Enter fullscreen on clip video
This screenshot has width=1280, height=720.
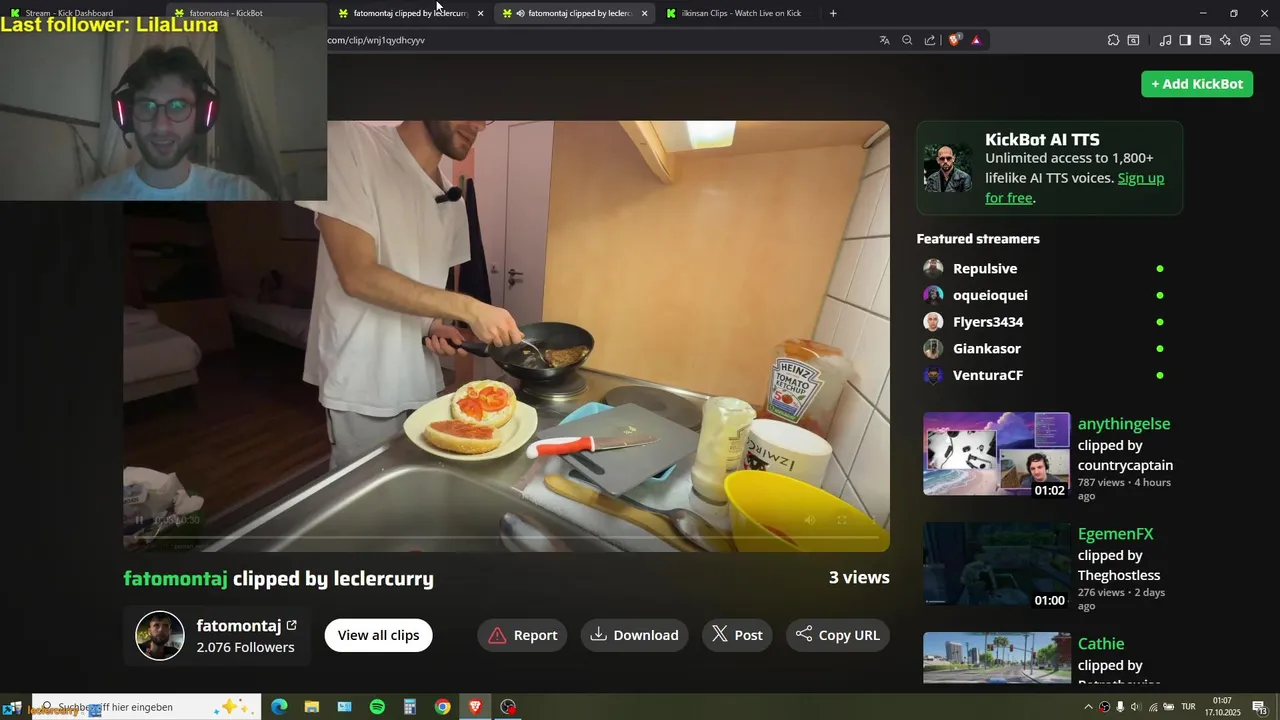click(842, 520)
